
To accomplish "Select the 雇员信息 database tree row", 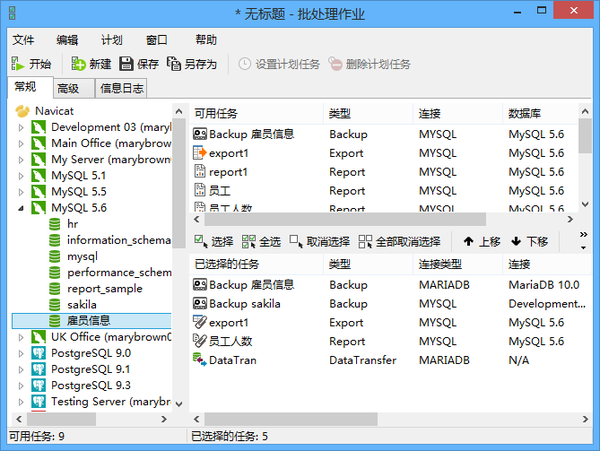I will tap(92, 321).
